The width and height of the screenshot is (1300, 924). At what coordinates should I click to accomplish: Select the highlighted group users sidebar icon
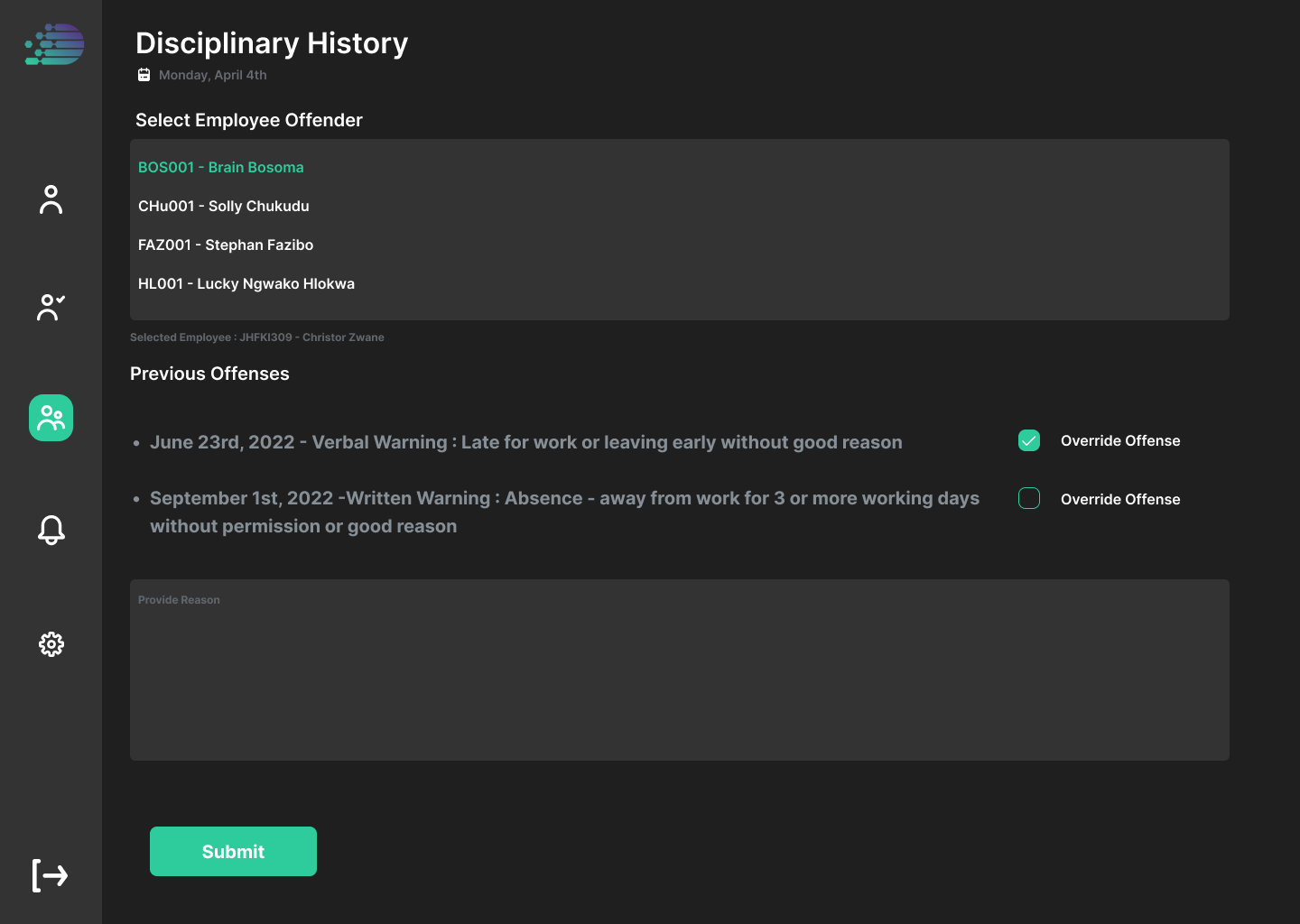point(51,418)
